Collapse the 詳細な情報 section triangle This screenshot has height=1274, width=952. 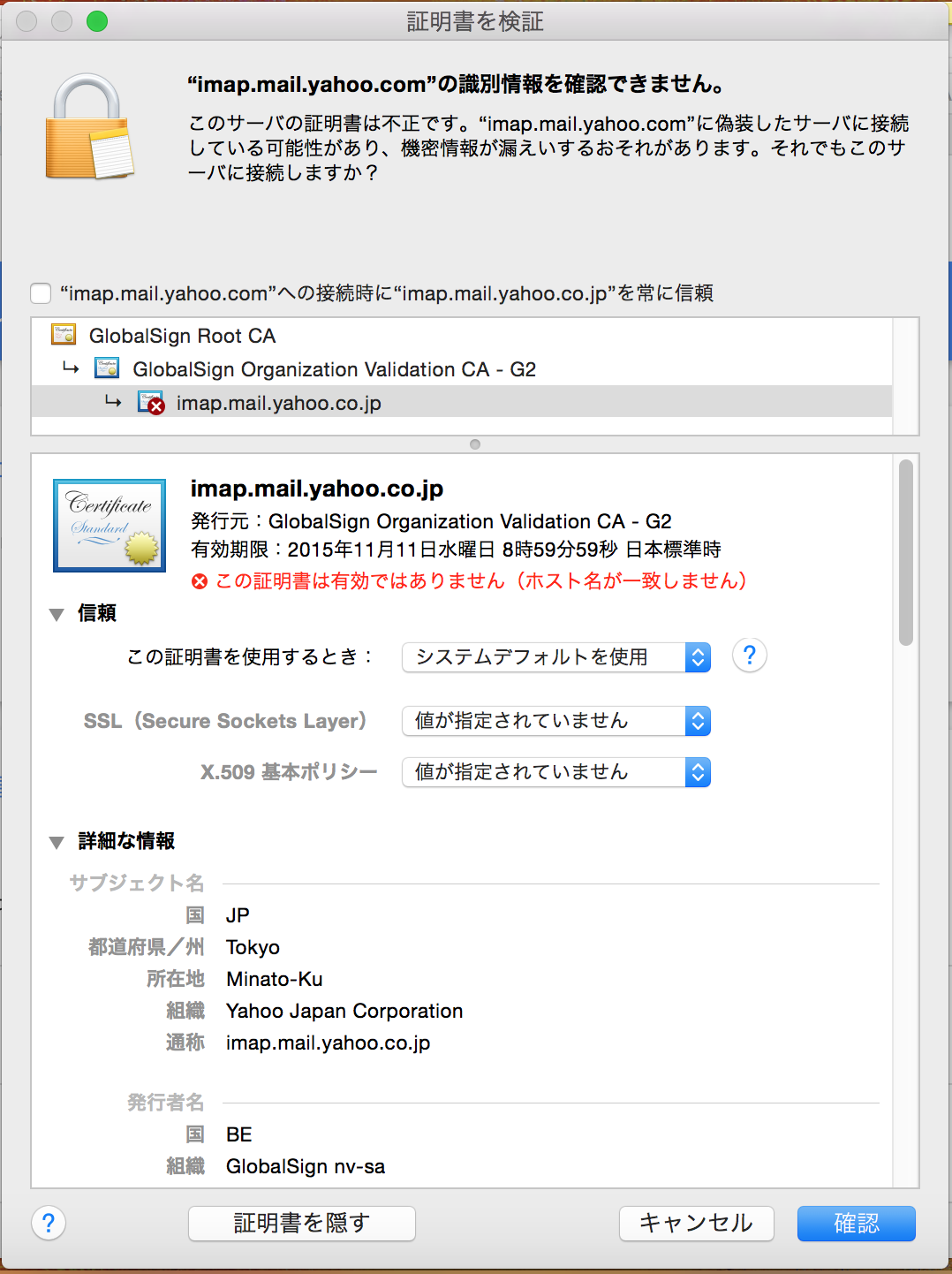click(57, 842)
